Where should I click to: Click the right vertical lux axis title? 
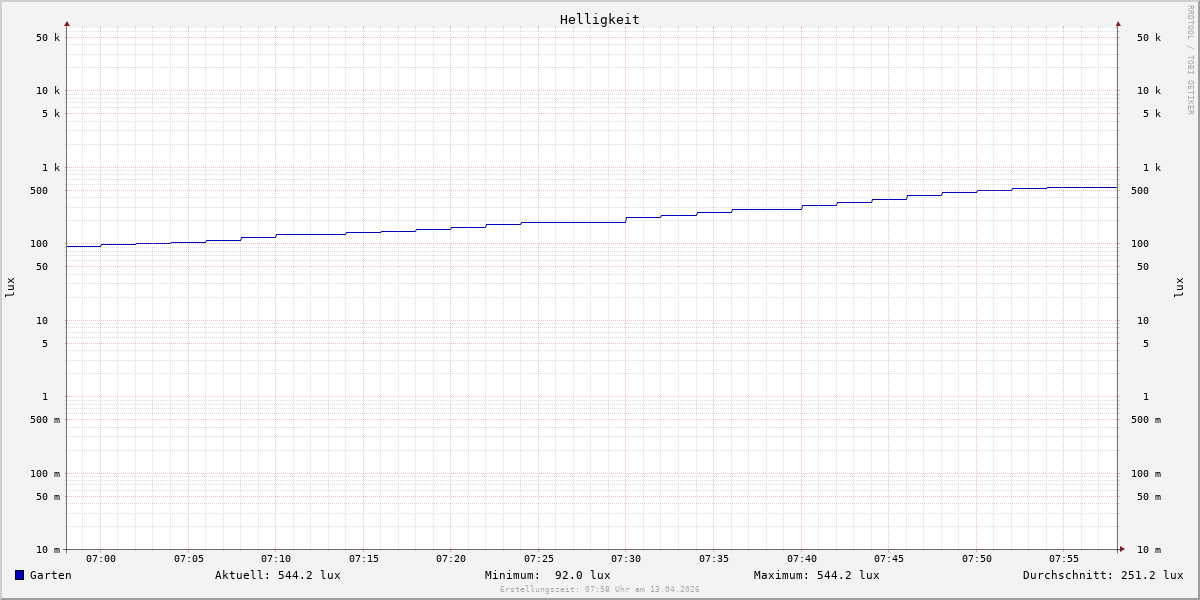pyautogui.click(x=1179, y=287)
